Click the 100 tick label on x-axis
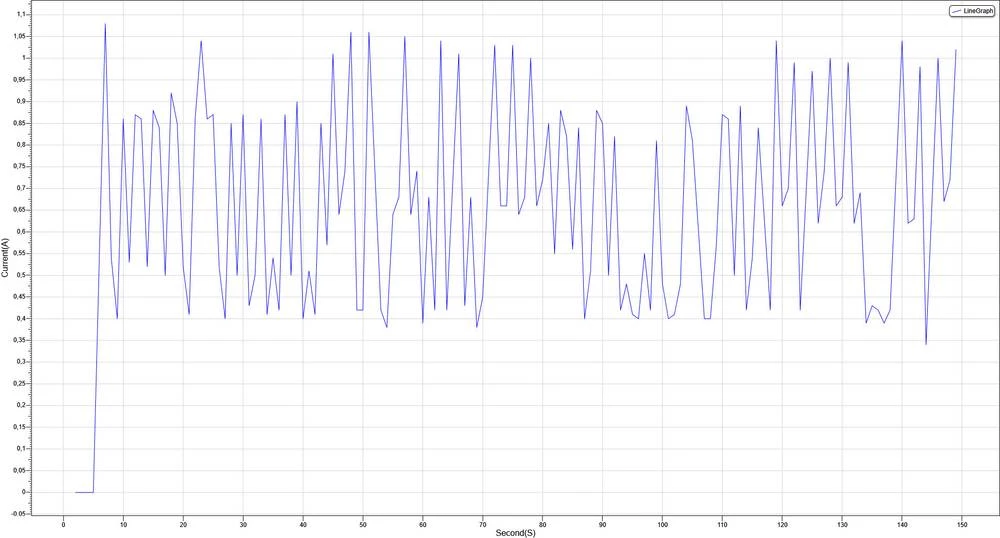Viewport: 1000px width, 538px height. (x=662, y=524)
